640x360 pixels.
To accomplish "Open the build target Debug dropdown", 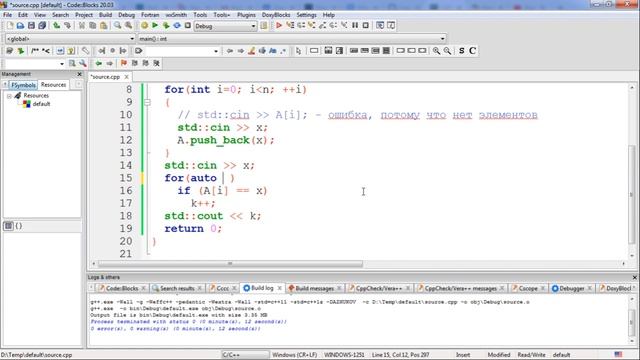I will pyautogui.click(x=225, y=26).
